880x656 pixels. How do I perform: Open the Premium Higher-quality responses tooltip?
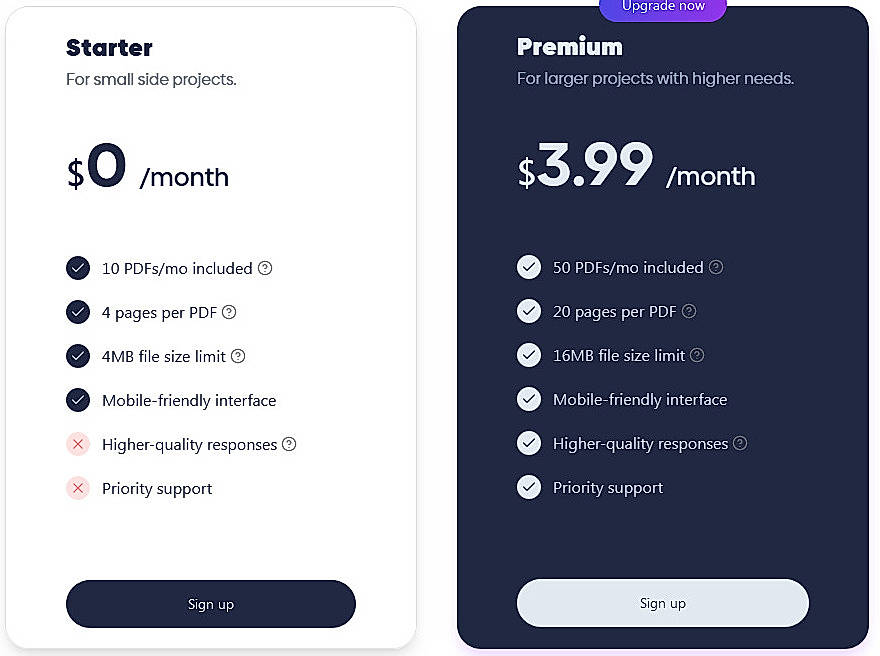742,443
